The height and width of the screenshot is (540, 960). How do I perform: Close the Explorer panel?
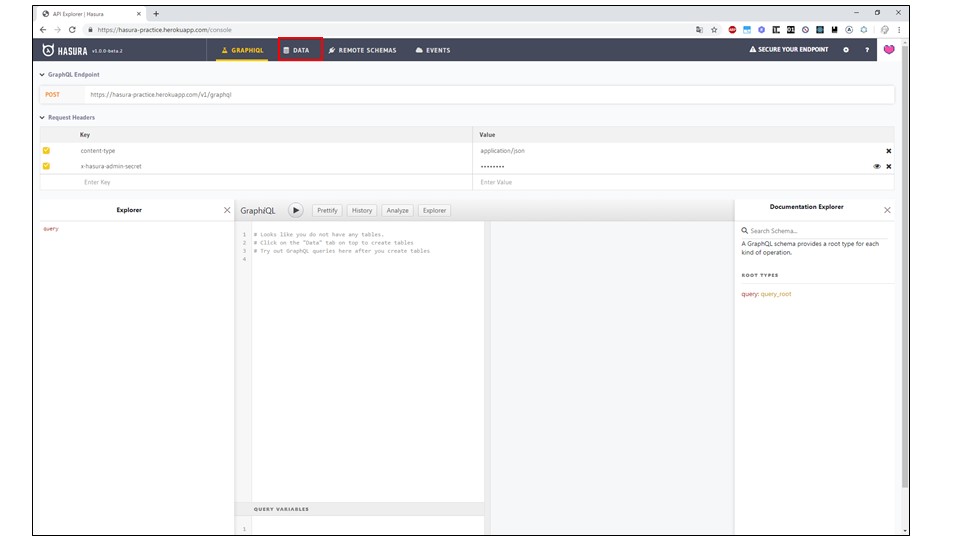[x=227, y=210]
